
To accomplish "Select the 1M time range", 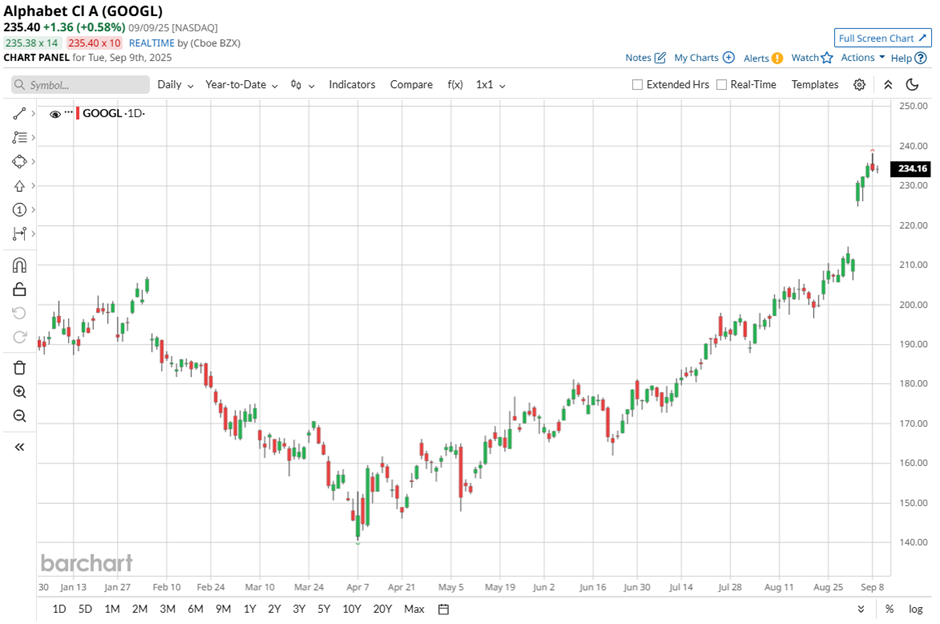I will point(112,609).
